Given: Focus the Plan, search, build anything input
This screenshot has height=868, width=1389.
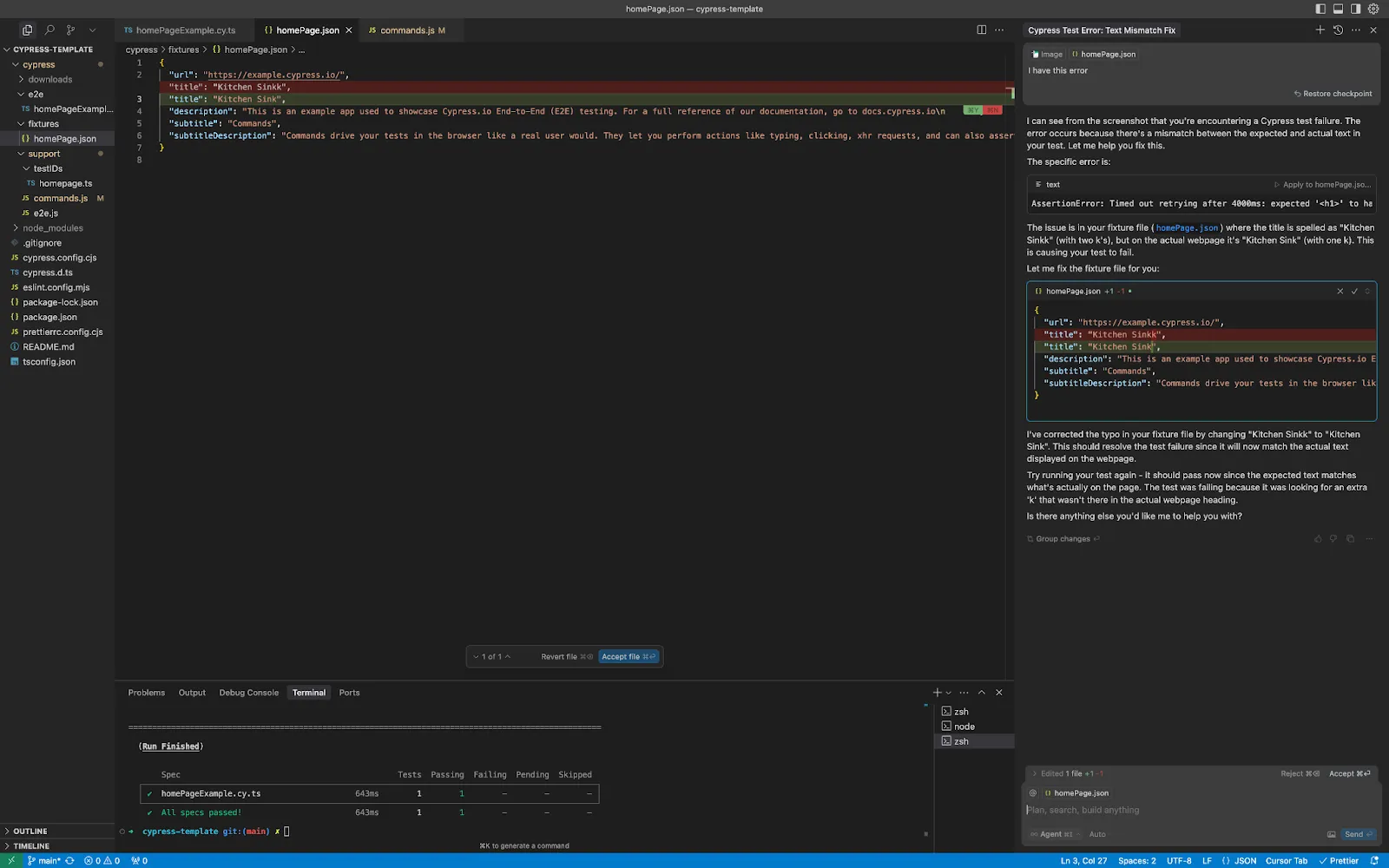Looking at the screenshot, I should pyautogui.click(x=1201, y=811).
